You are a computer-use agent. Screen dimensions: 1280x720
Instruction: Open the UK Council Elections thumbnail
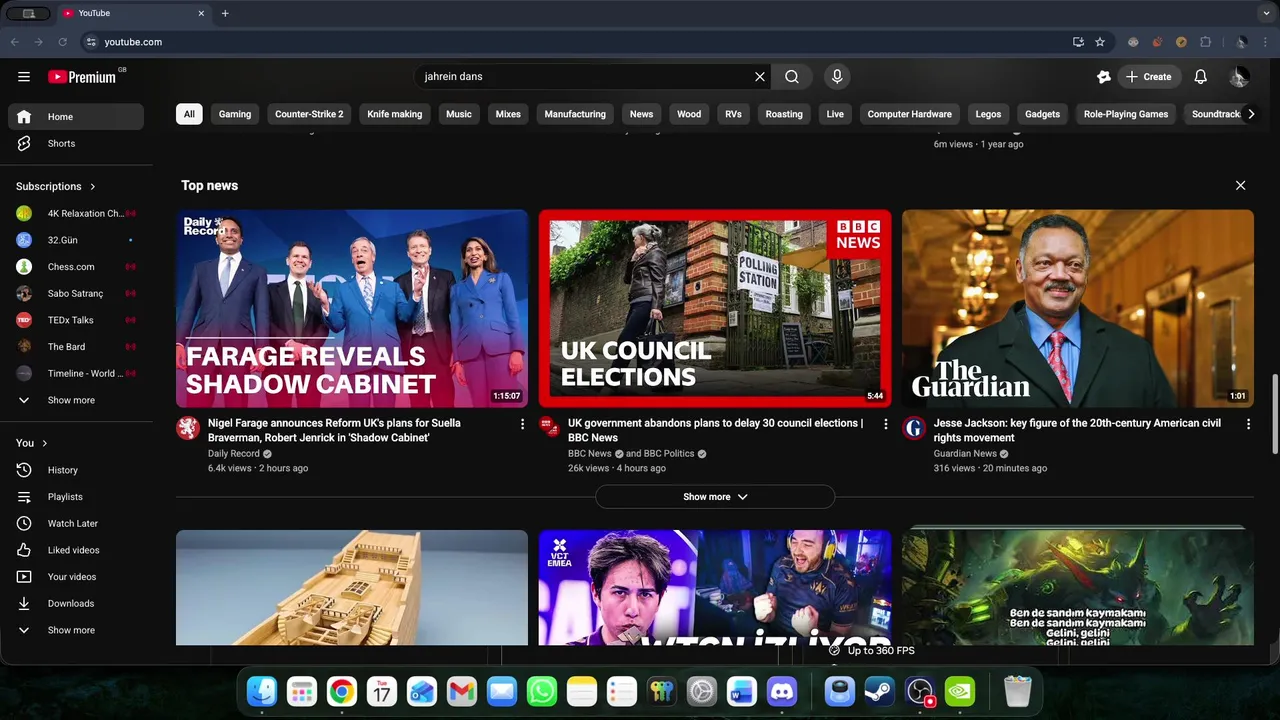pyautogui.click(x=715, y=309)
